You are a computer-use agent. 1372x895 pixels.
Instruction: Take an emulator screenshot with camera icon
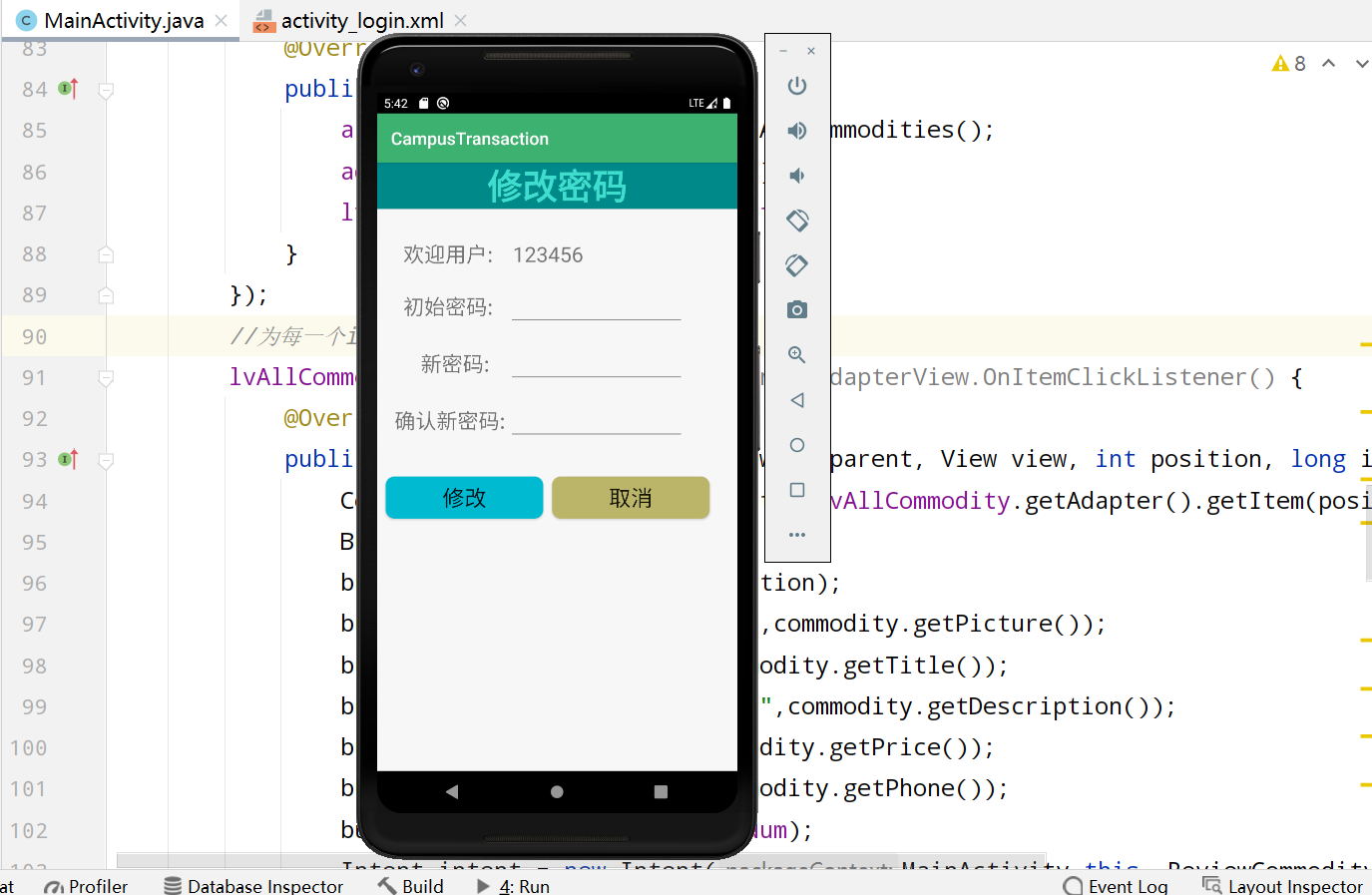coord(796,310)
